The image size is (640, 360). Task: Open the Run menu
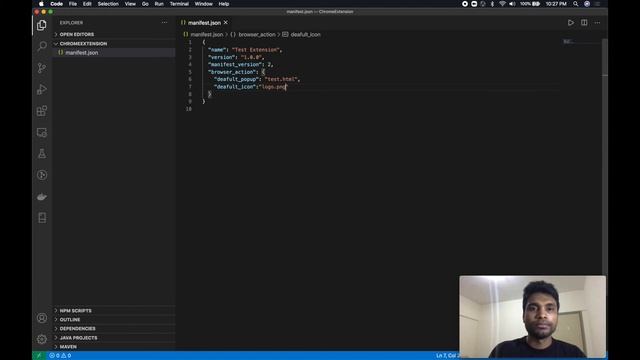[x=159, y=4]
